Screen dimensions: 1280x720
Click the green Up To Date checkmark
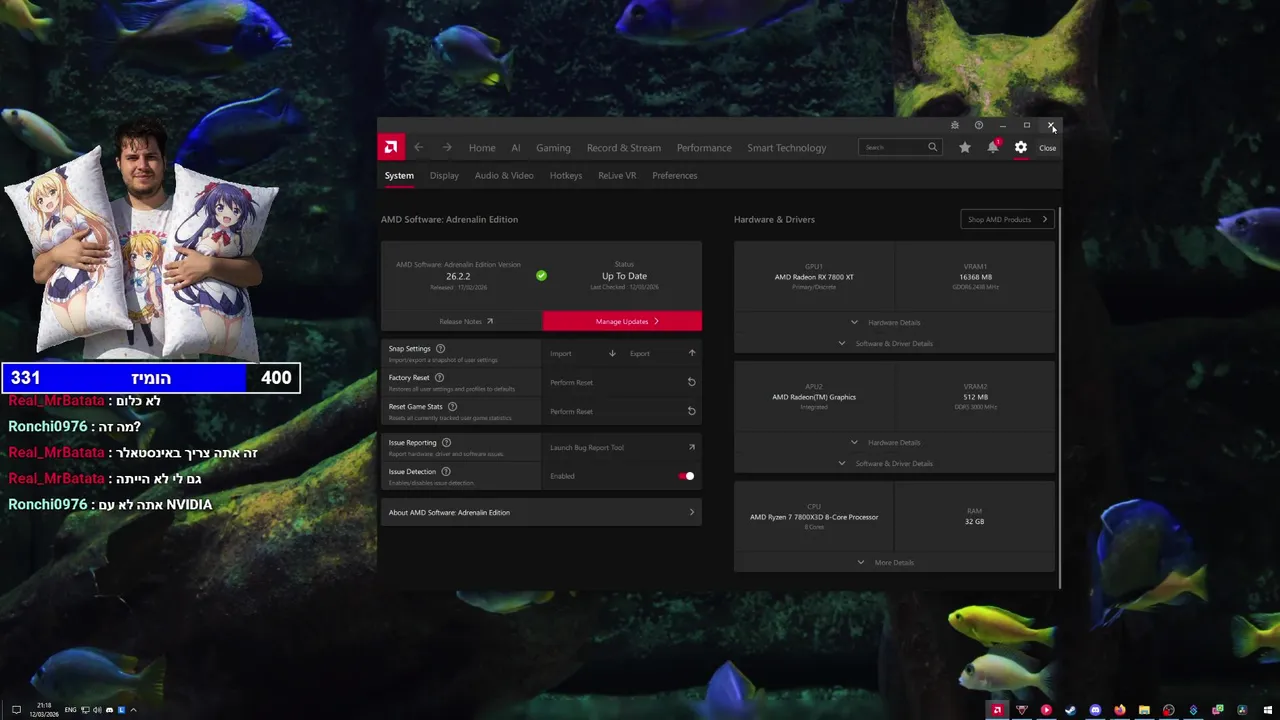pyautogui.click(x=541, y=275)
